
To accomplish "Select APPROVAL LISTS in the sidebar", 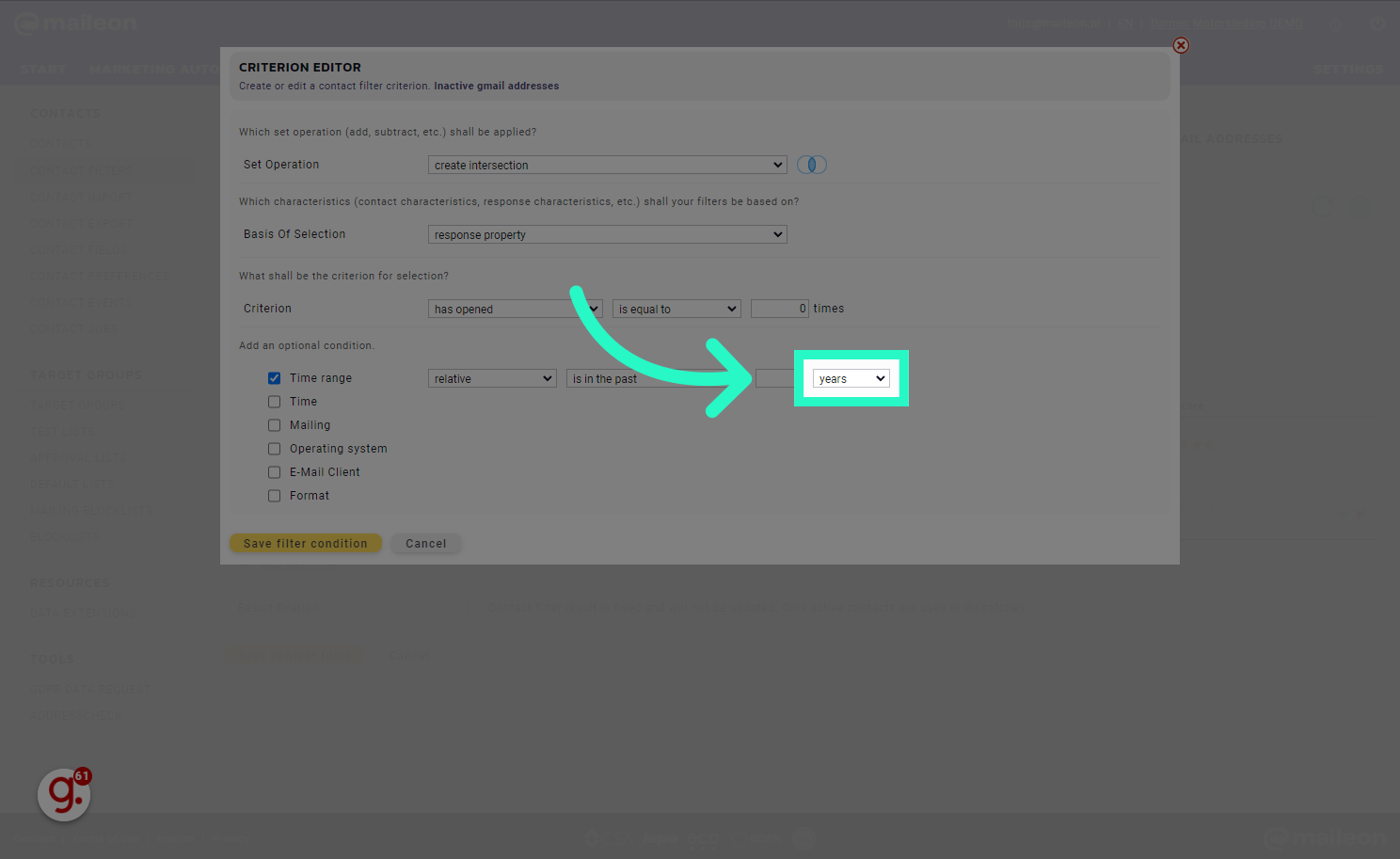I will pyautogui.click(x=78, y=457).
